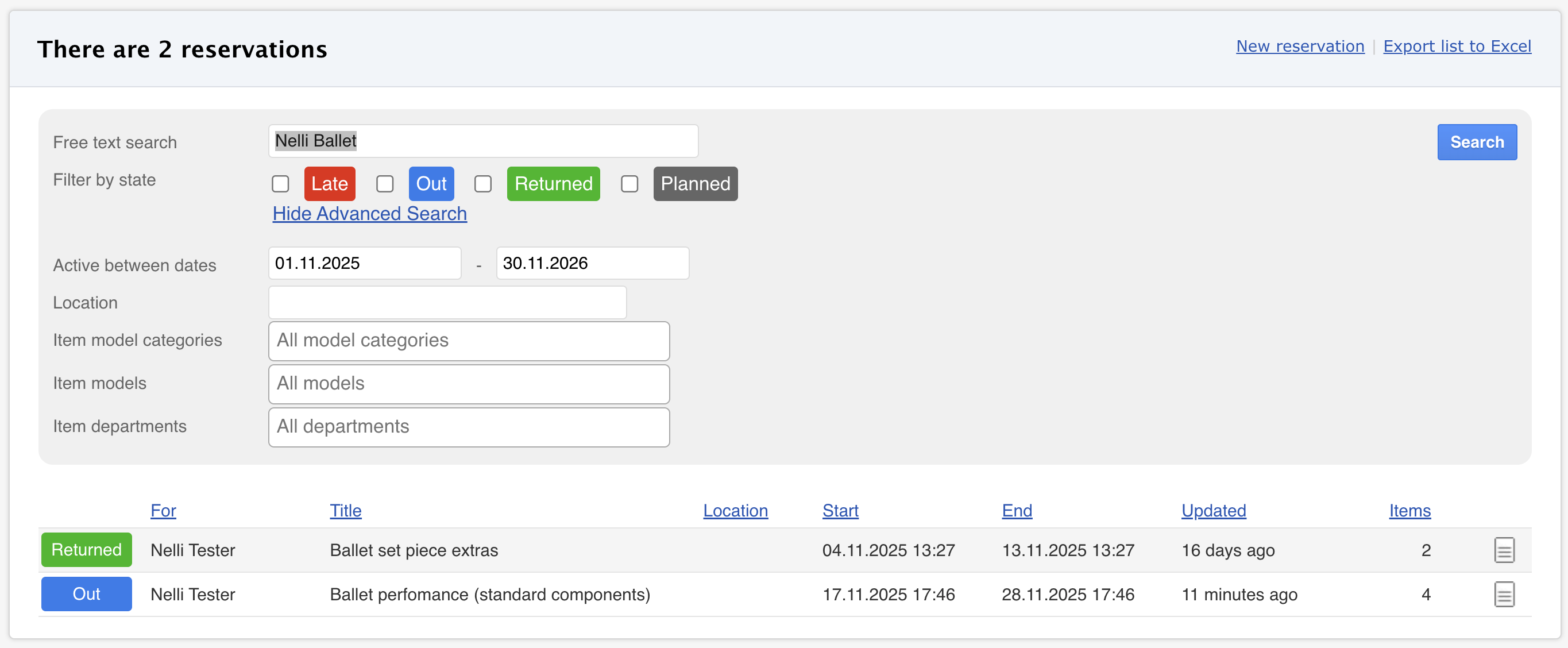Open the New reservation link
This screenshot has height=648, width=1568.
click(1300, 47)
